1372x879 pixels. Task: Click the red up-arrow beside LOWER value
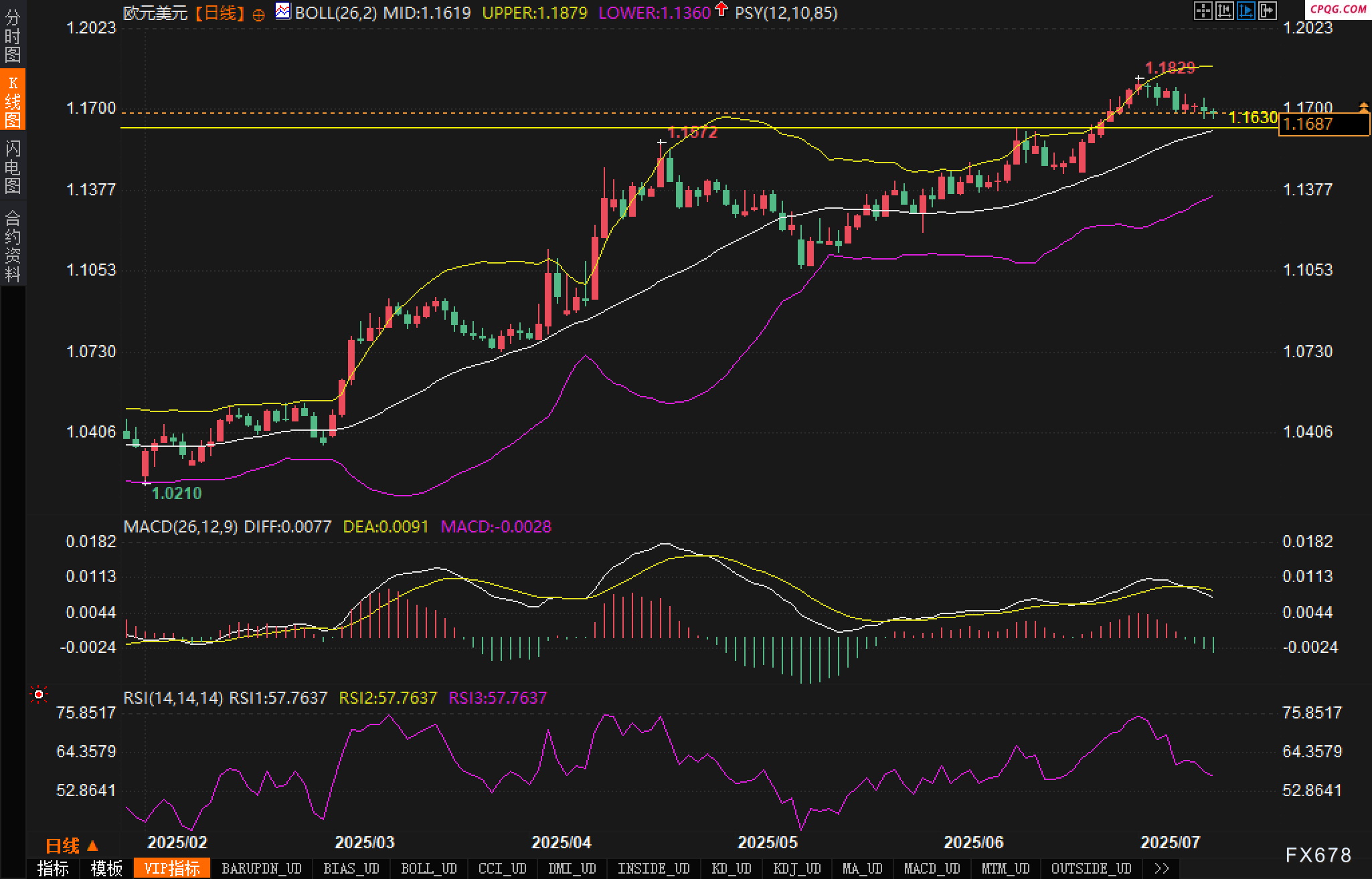coord(721,9)
